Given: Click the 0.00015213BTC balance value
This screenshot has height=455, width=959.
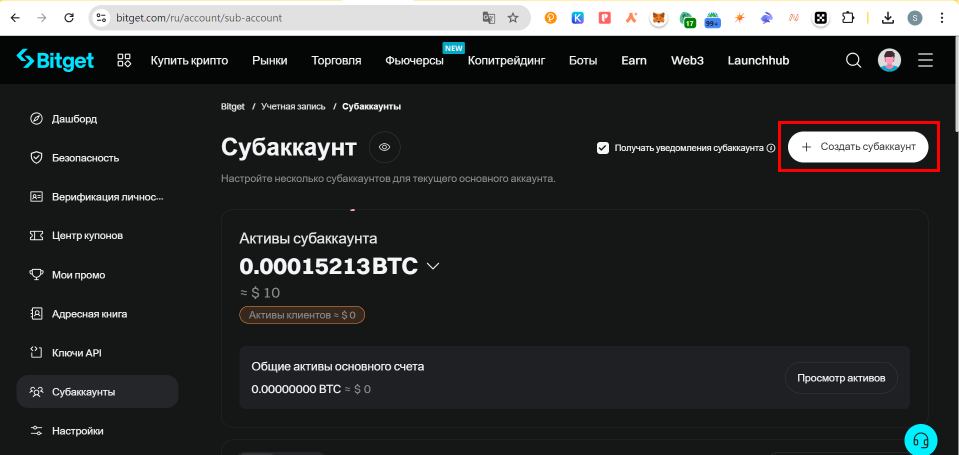Looking at the screenshot, I should click(x=328, y=266).
